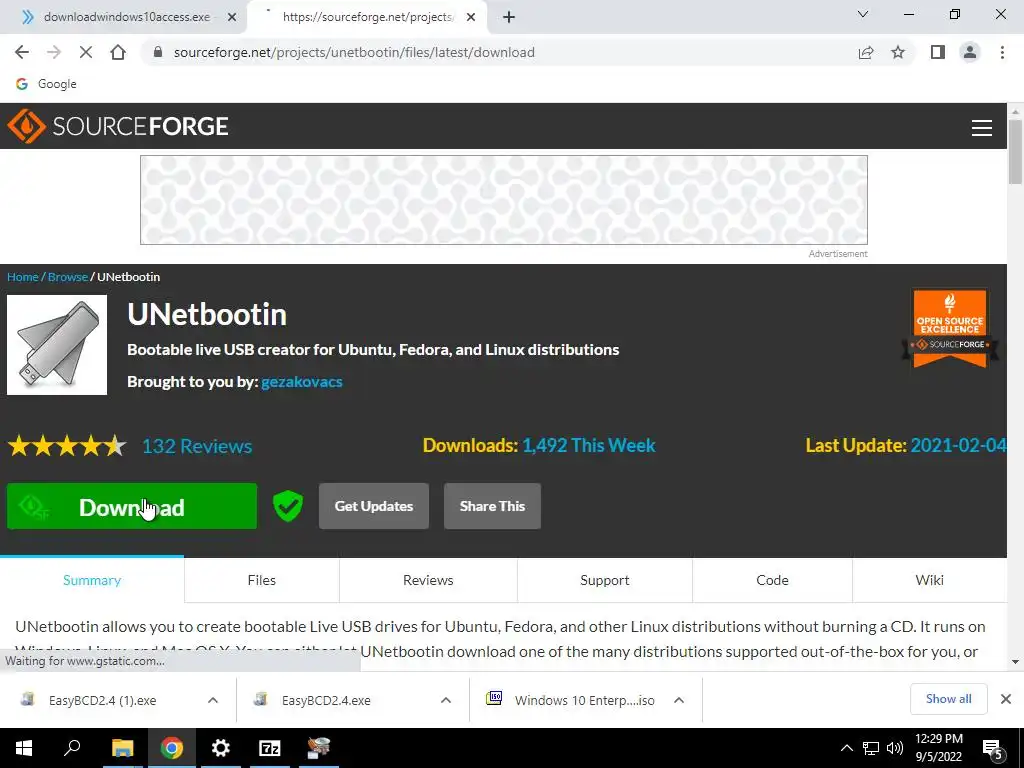Click the green Download button

tap(132, 506)
